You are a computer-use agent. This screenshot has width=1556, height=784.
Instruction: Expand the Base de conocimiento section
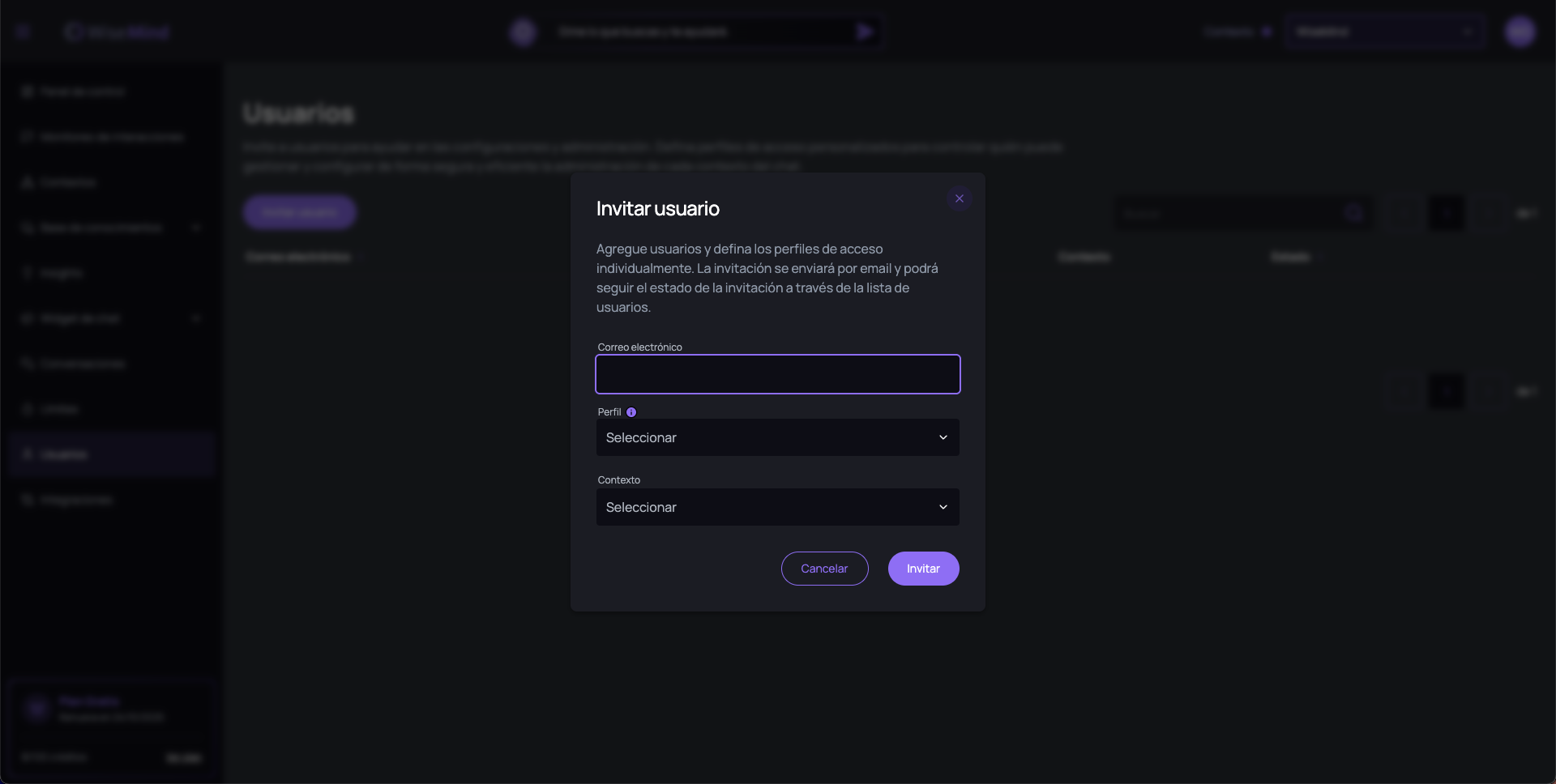click(x=195, y=228)
